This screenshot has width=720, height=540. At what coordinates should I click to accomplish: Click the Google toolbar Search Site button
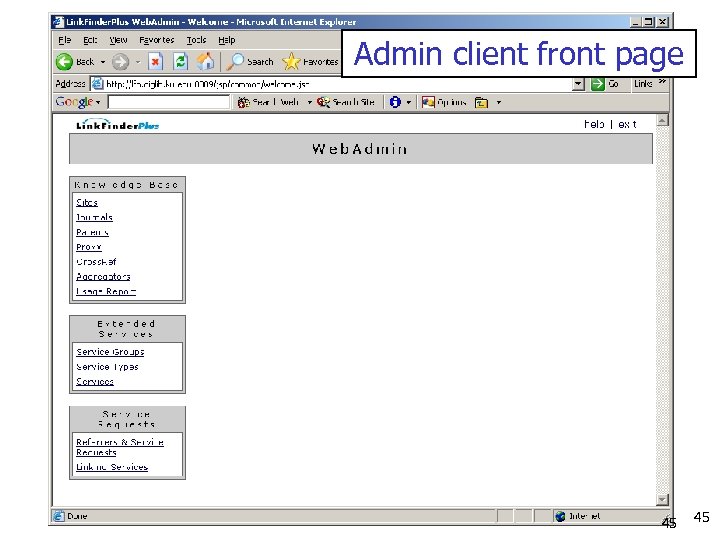click(x=346, y=102)
